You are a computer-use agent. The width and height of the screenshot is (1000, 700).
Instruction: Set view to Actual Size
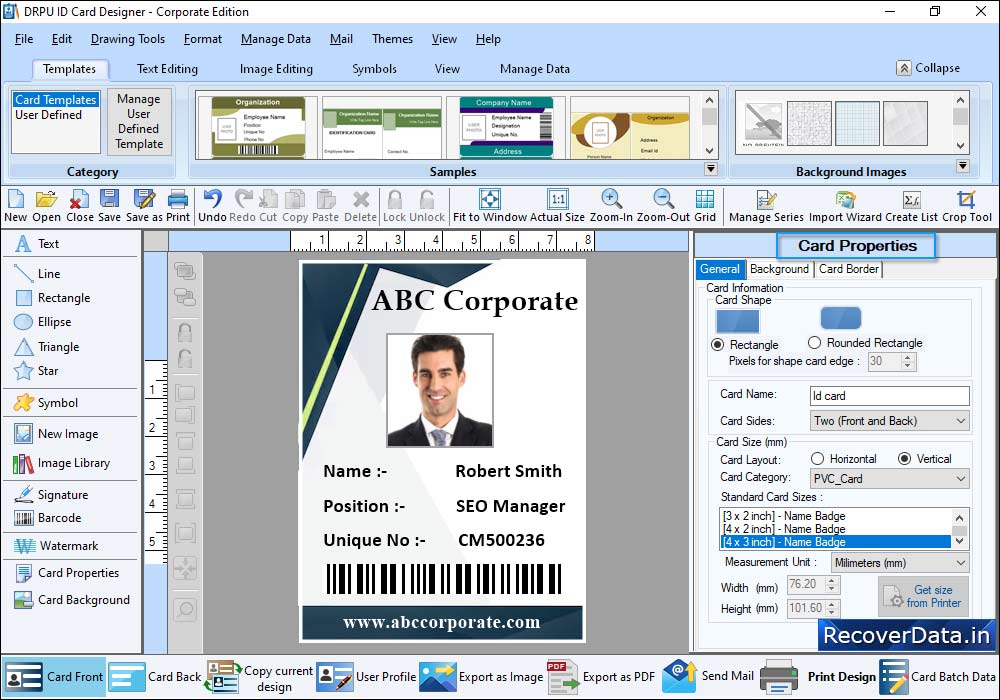click(x=557, y=206)
